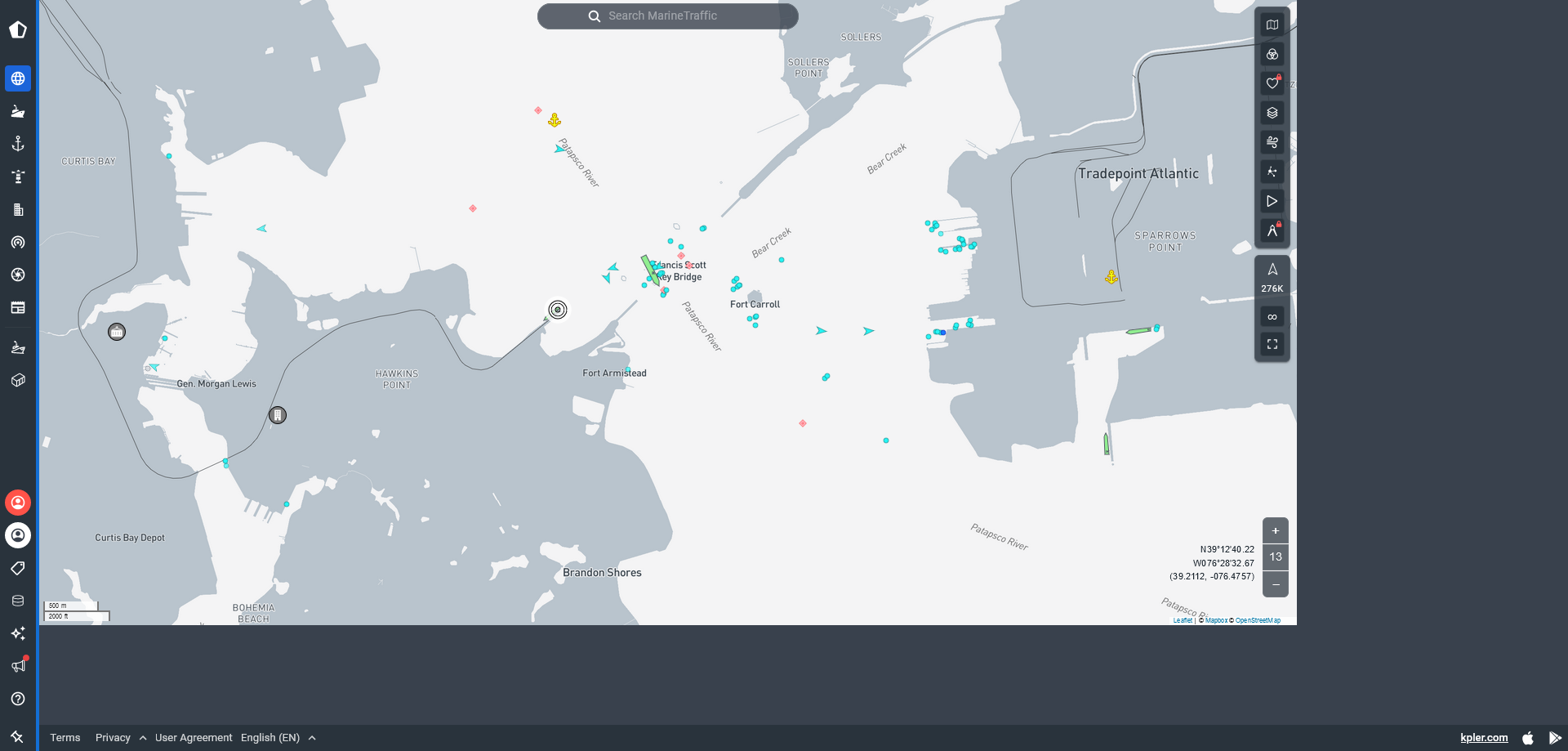Open the megaphone announcements icon

point(18,666)
